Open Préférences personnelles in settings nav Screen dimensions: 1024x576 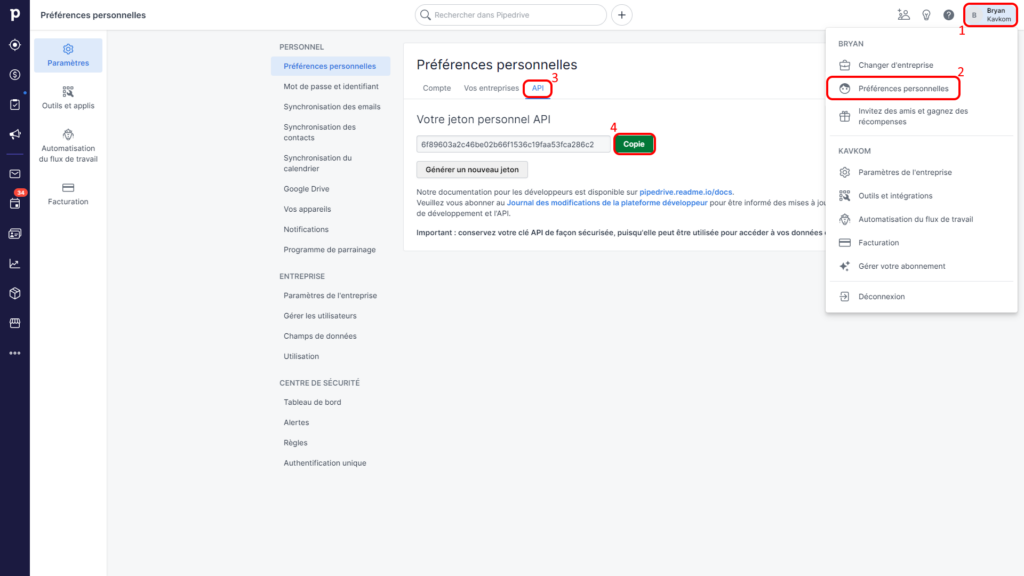pos(330,66)
